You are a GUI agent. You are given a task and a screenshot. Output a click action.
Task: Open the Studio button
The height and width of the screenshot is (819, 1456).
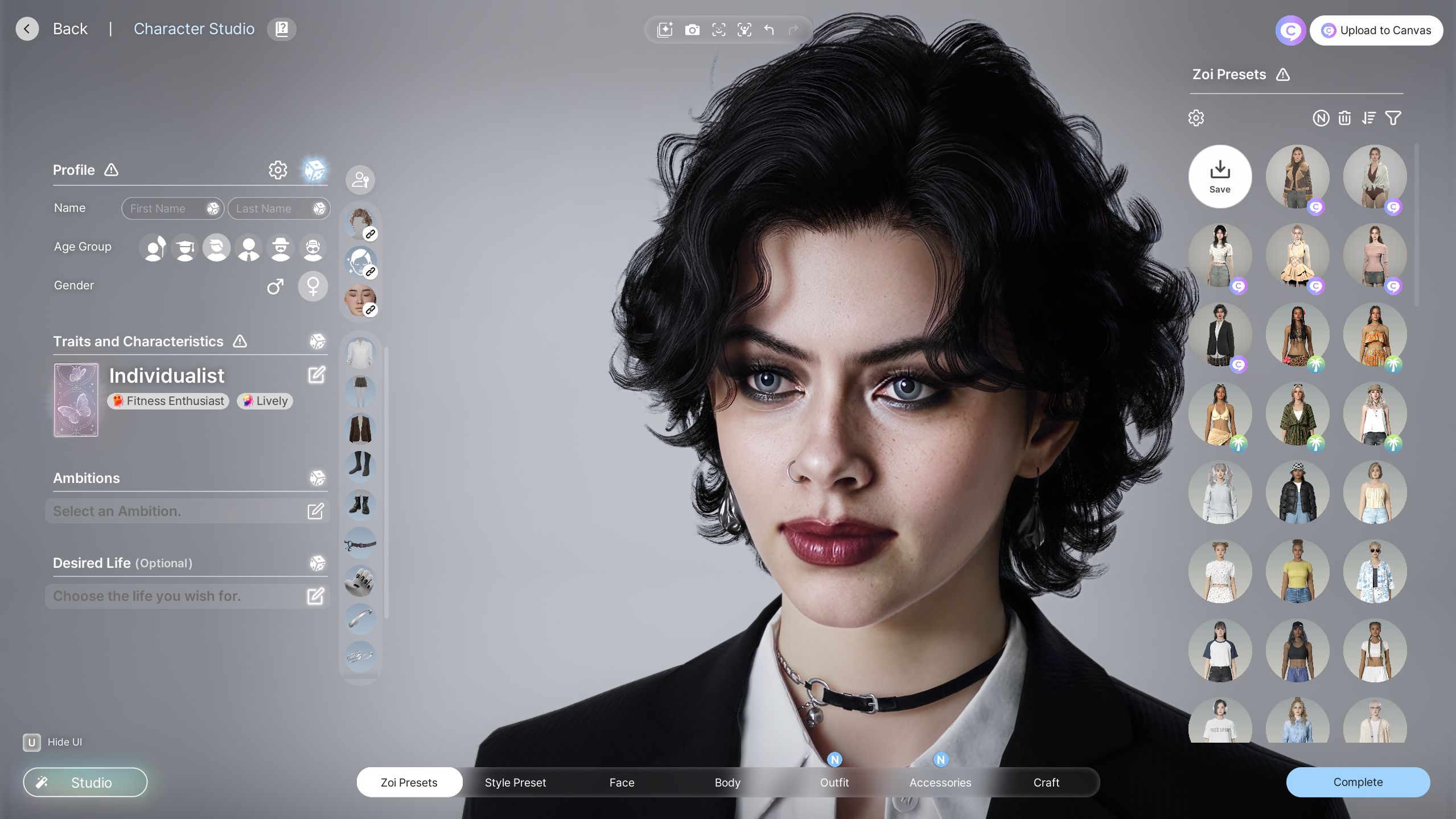pos(85,783)
